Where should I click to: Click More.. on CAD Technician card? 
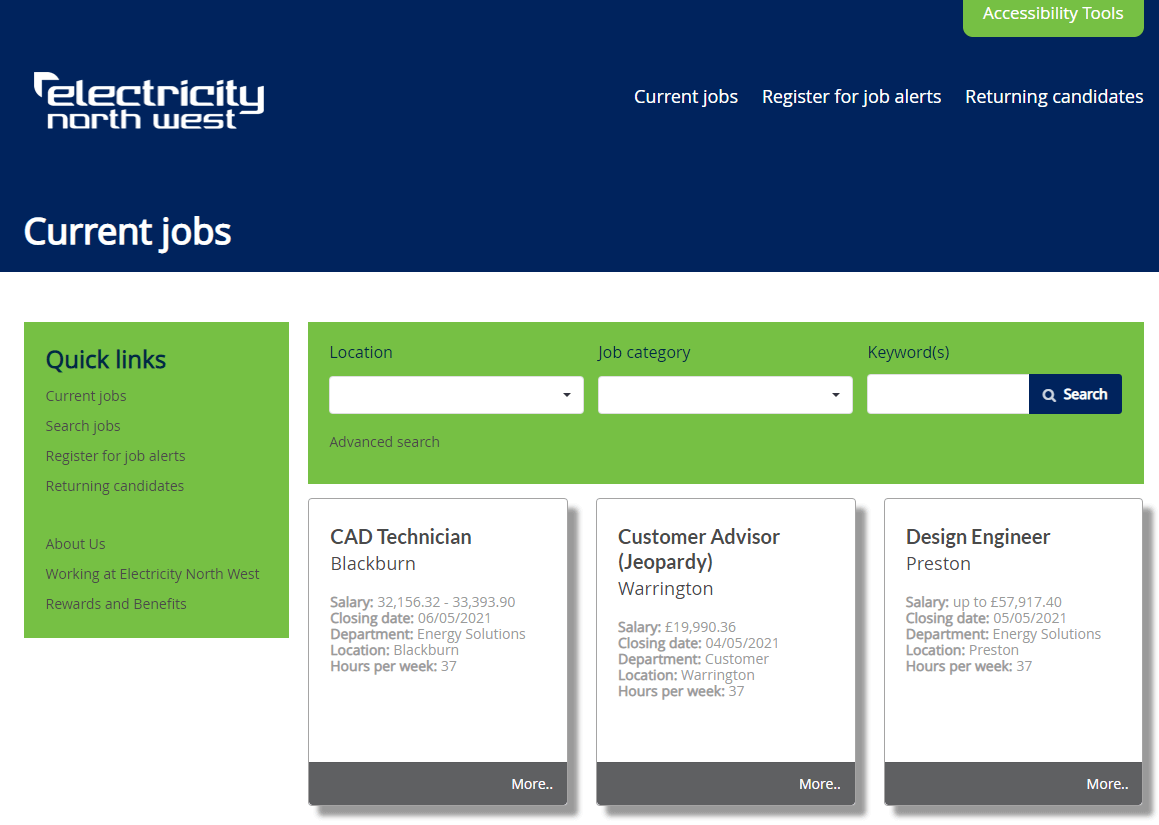click(x=531, y=784)
